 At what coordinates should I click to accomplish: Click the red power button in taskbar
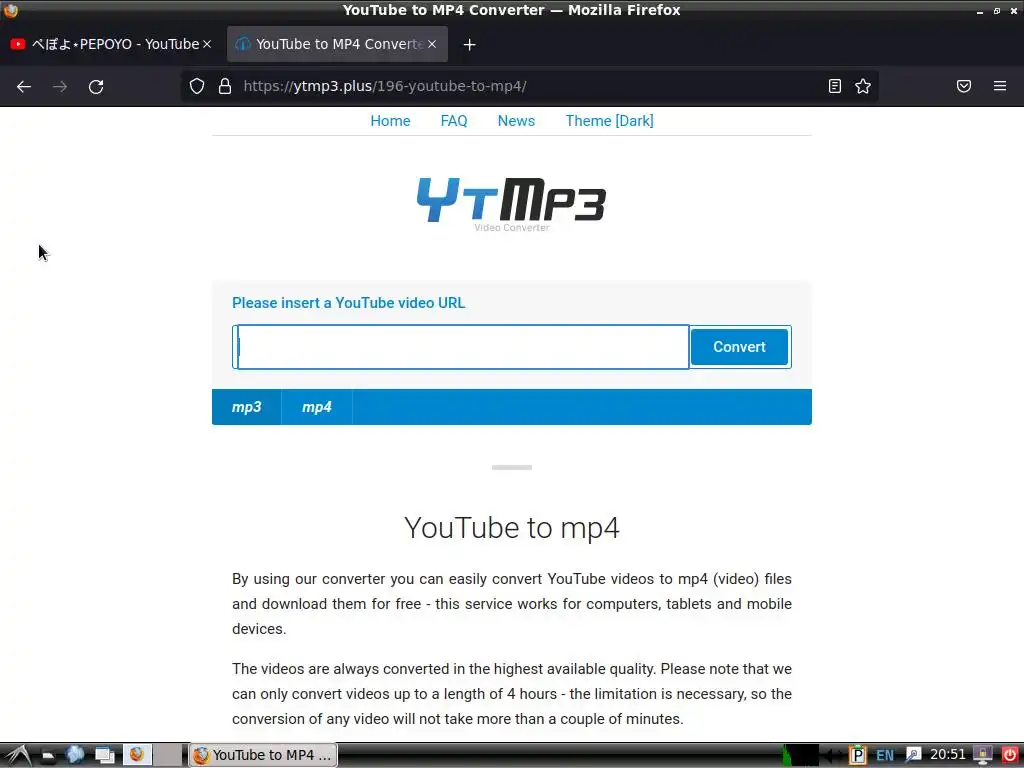[x=1010, y=756]
